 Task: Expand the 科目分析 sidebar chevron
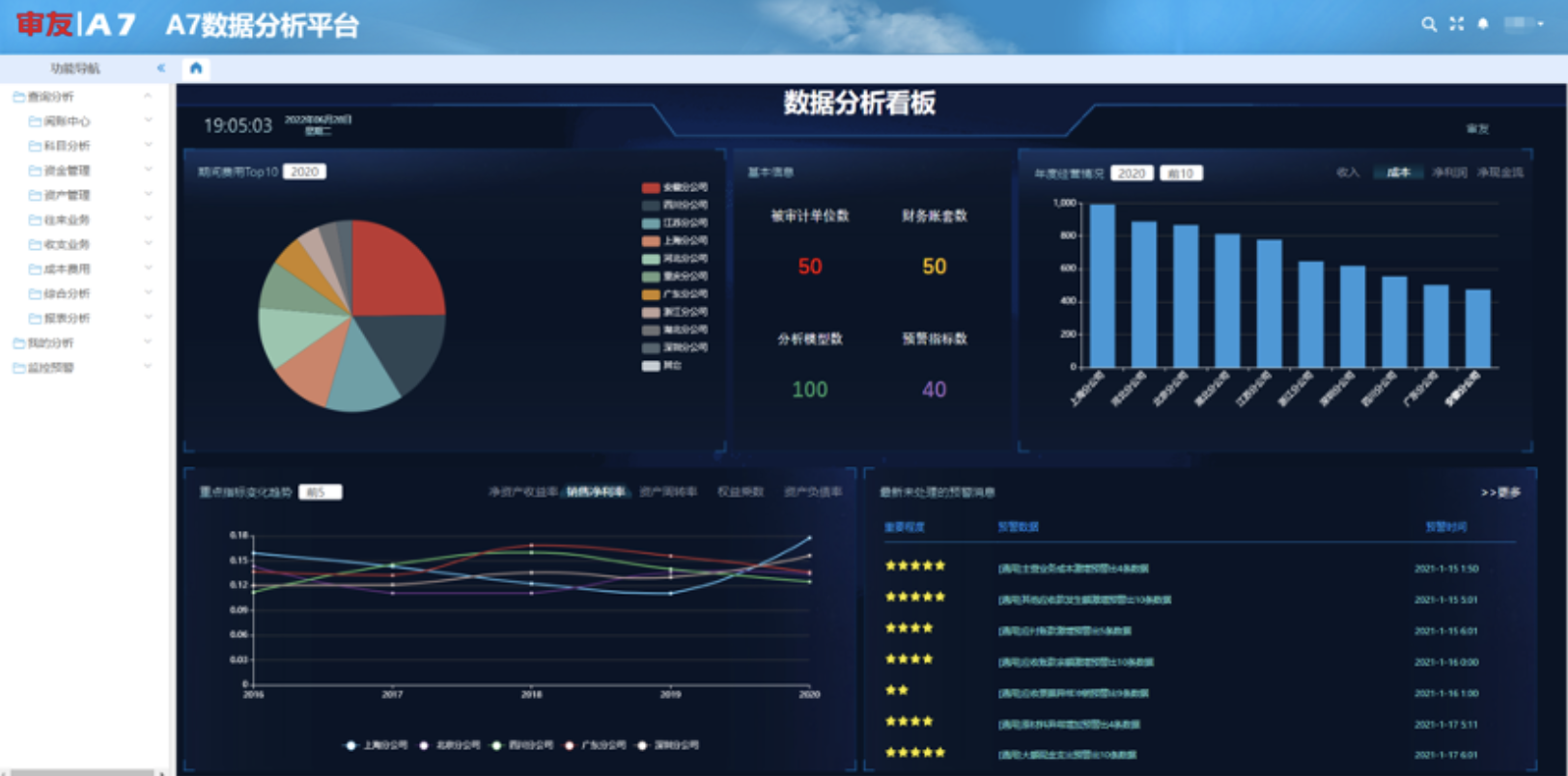coord(148,146)
